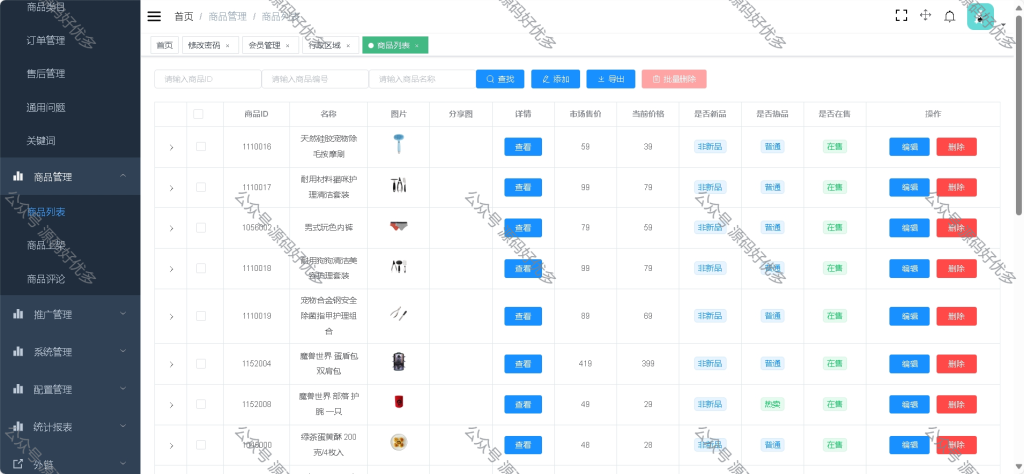1024x474 pixels.
Task: Check the row checkbox for product 1110018
Action: pos(200,268)
